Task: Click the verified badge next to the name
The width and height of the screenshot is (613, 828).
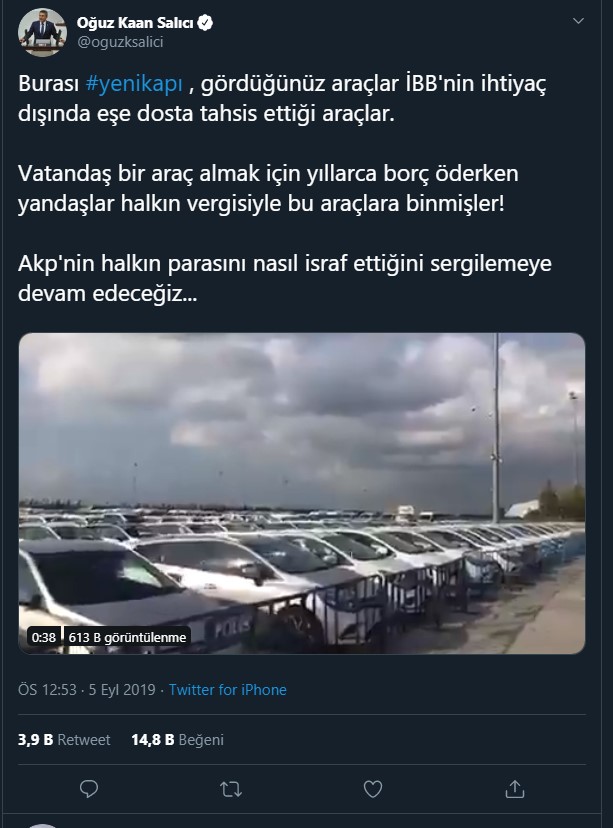Action: 205,23
